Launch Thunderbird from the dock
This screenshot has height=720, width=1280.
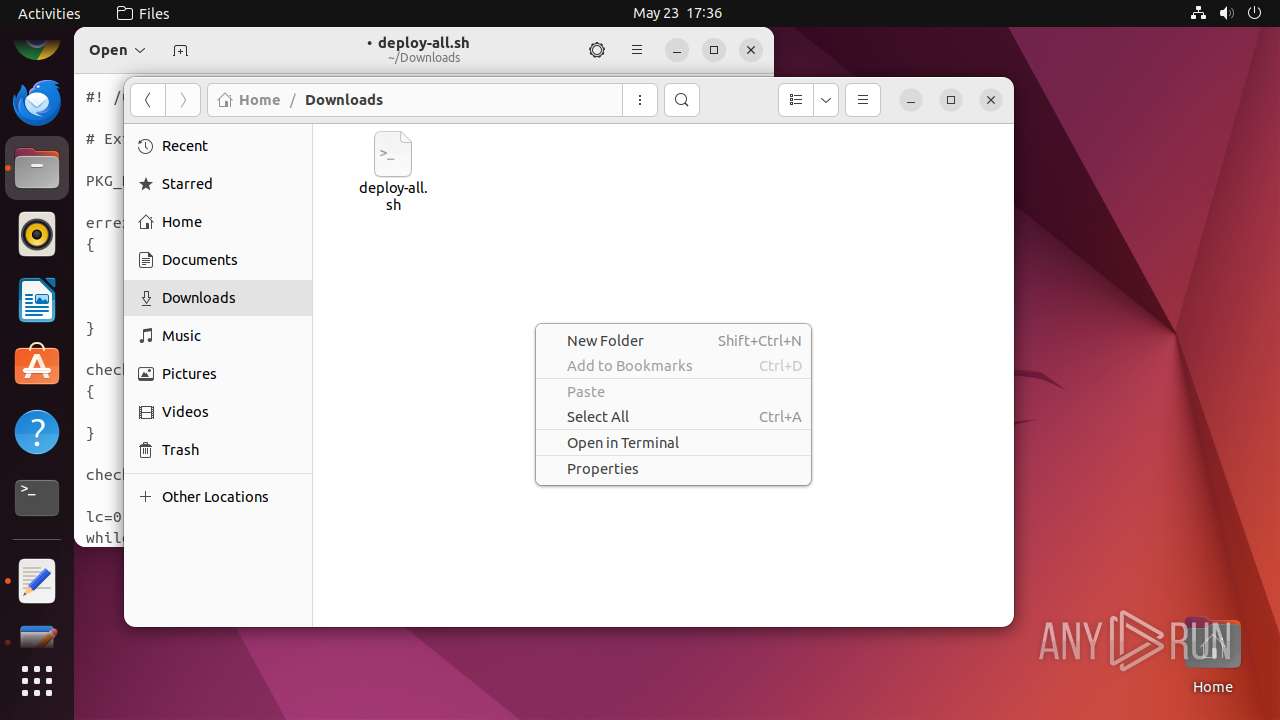(37, 102)
